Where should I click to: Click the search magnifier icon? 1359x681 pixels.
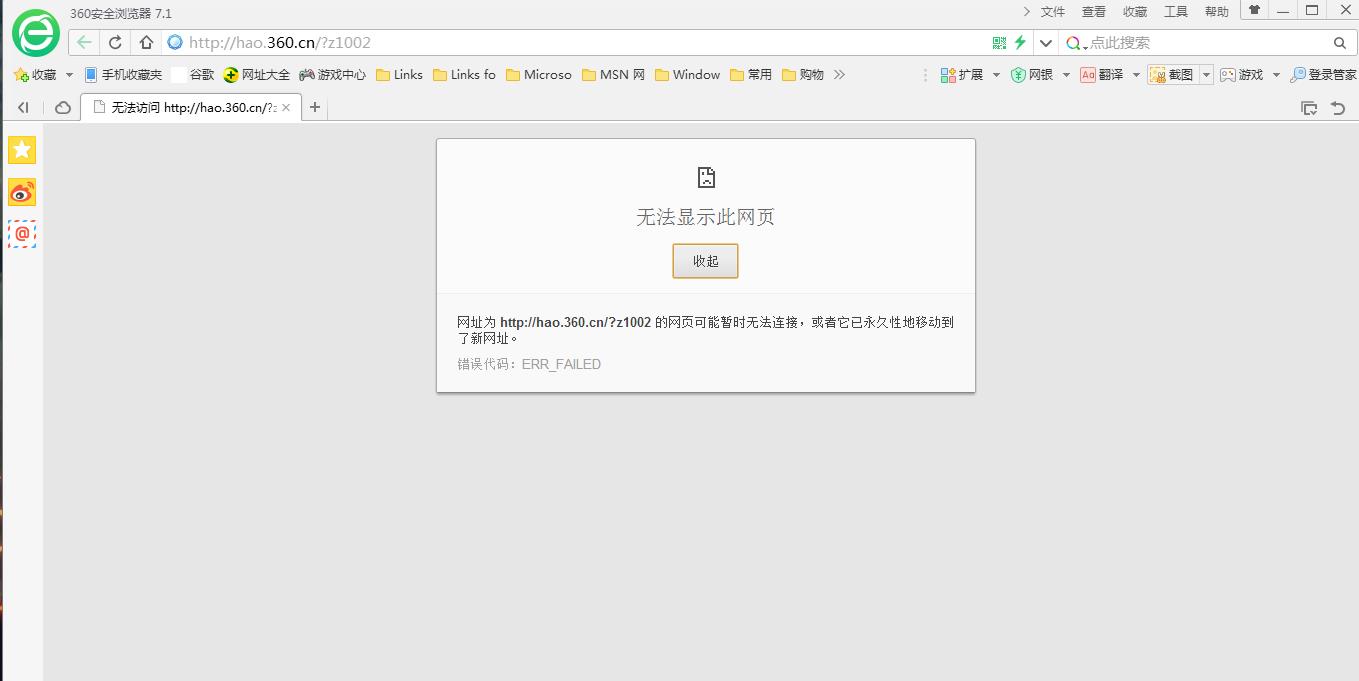1340,43
